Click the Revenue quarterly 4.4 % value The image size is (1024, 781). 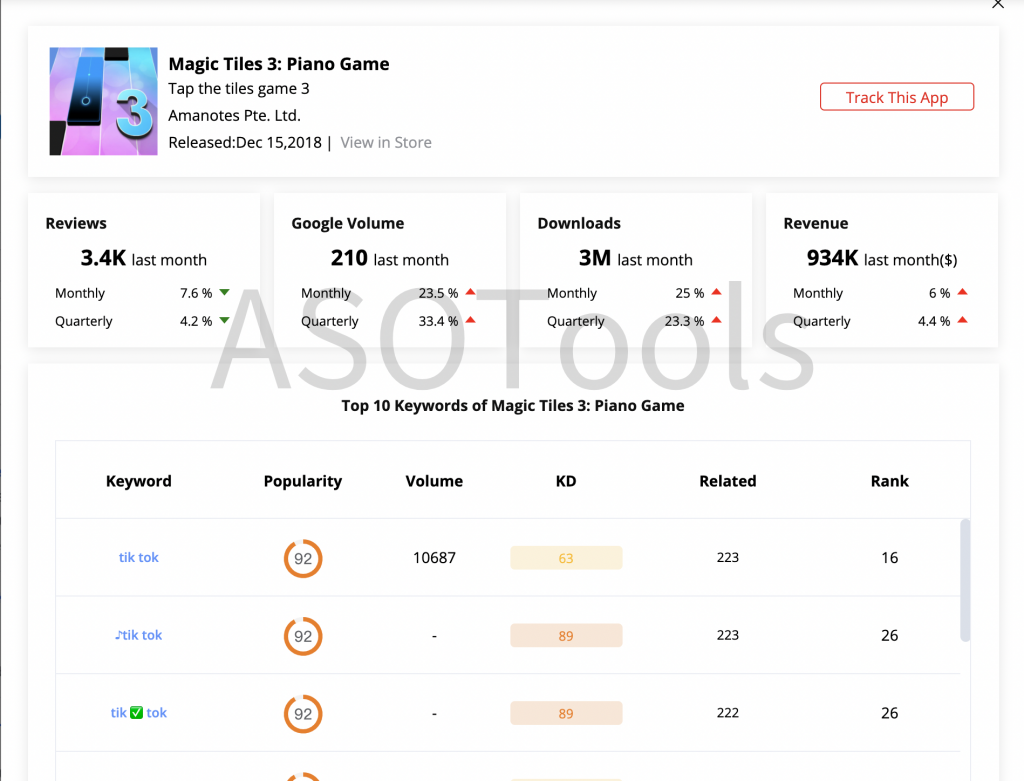[934, 321]
